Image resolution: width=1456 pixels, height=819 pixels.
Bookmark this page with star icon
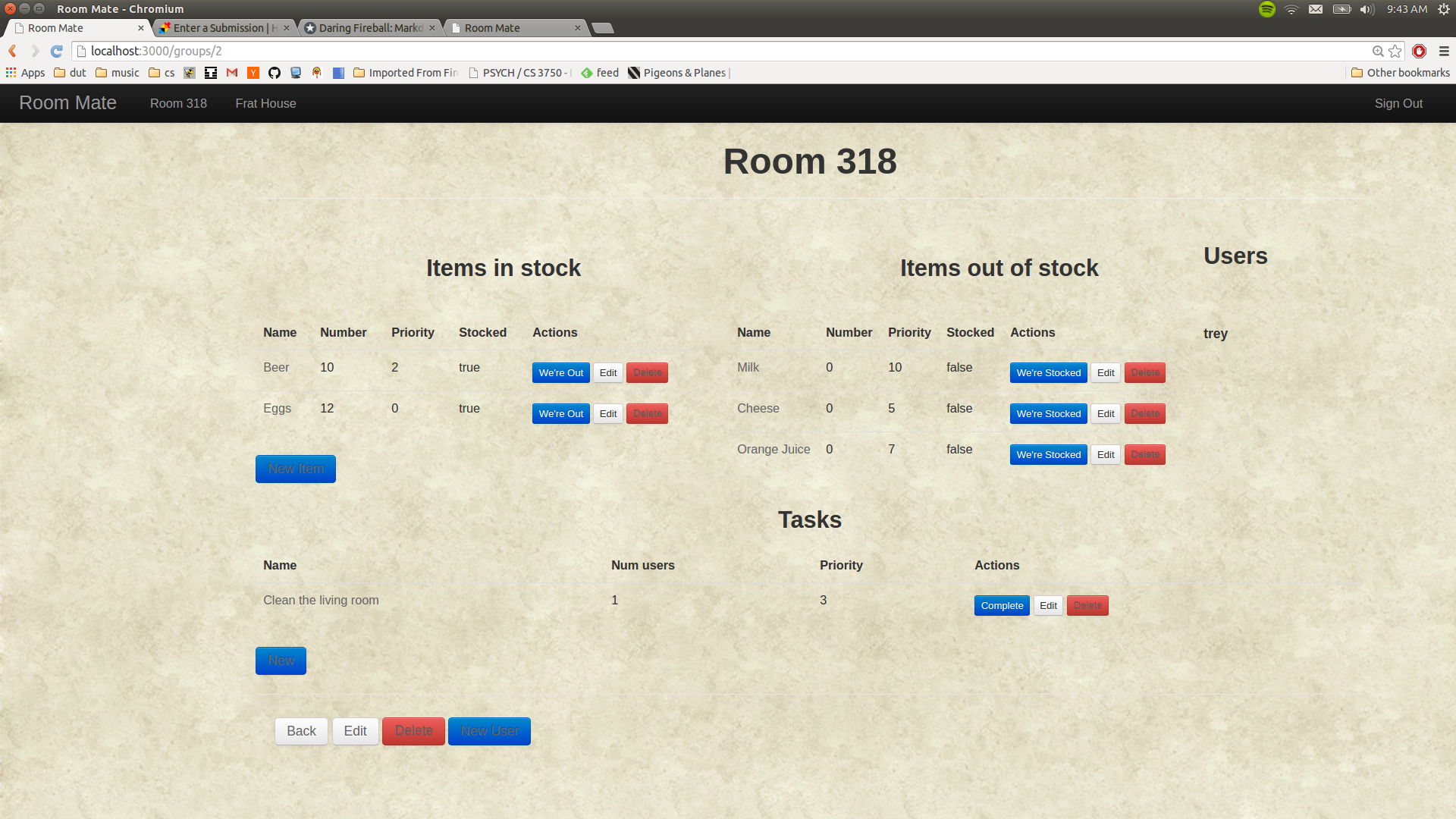(1395, 51)
